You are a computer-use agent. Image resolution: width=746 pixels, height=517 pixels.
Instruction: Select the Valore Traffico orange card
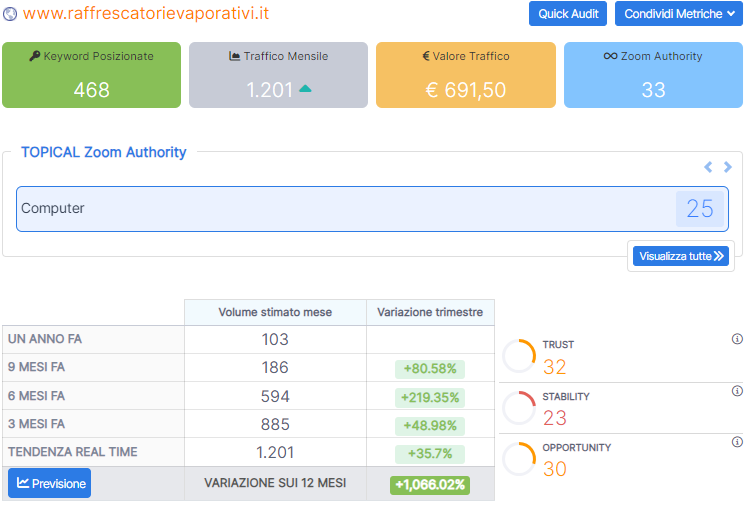(465, 75)
